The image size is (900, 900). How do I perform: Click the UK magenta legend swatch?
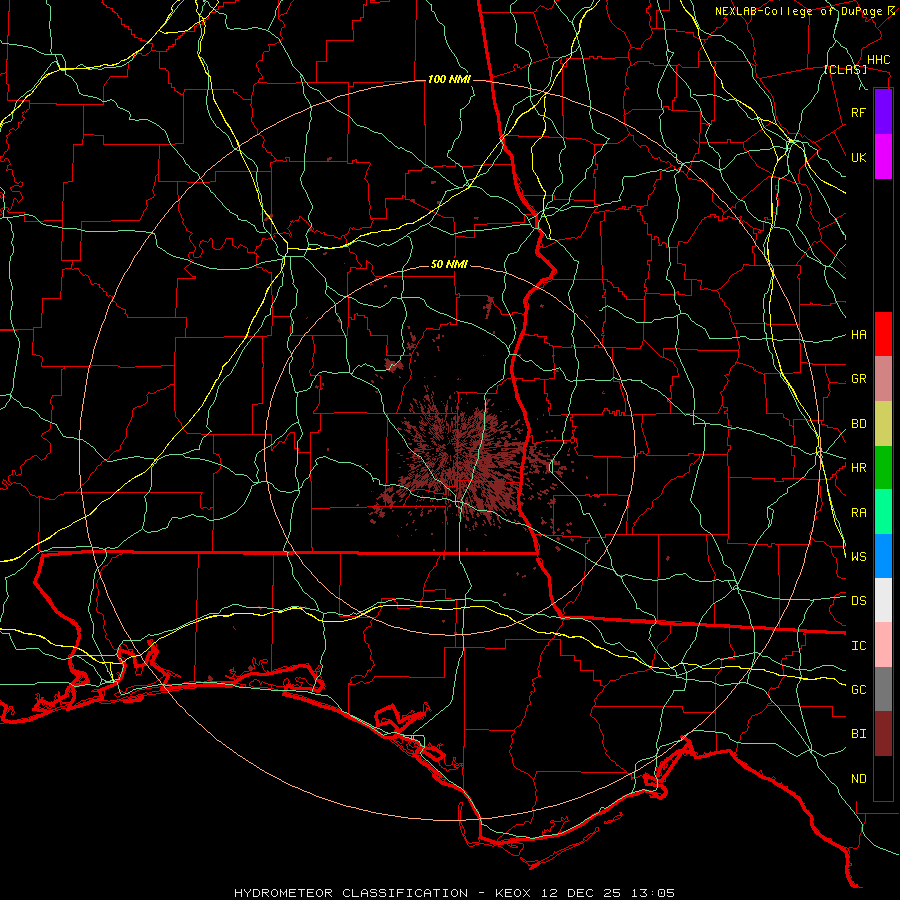click(x=883, y=157)
